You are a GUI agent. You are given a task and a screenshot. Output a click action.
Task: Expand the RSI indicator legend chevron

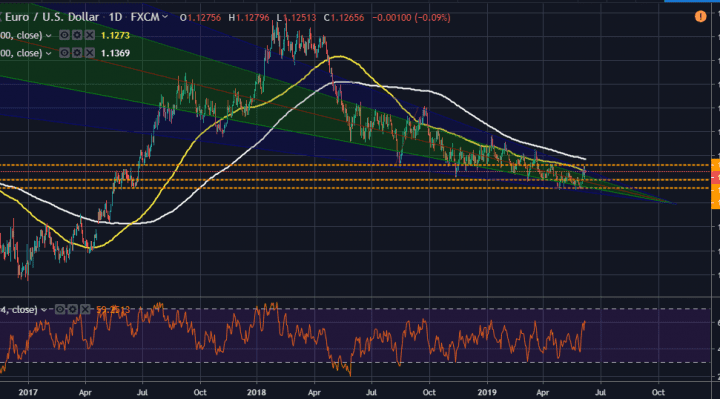coord(44,310)
